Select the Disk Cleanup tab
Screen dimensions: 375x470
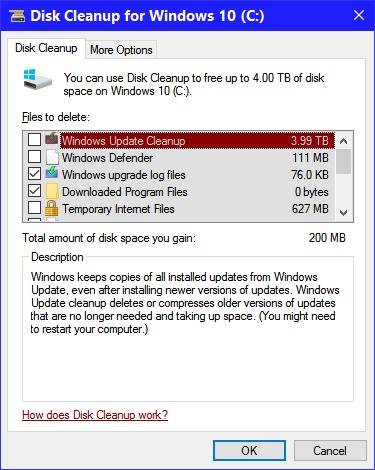(x=46, y=48)
